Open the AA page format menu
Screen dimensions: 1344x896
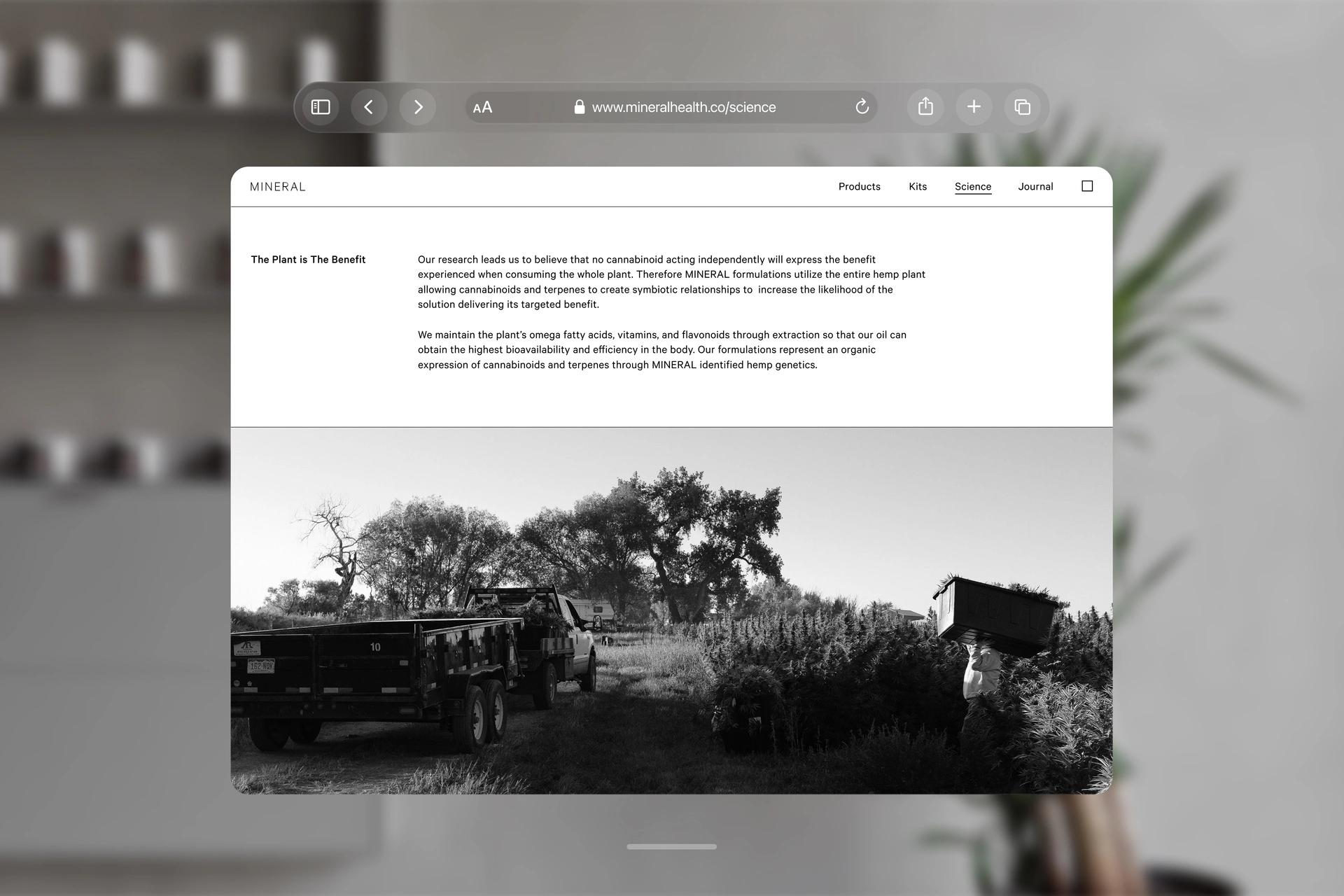(x=482, y=107)
